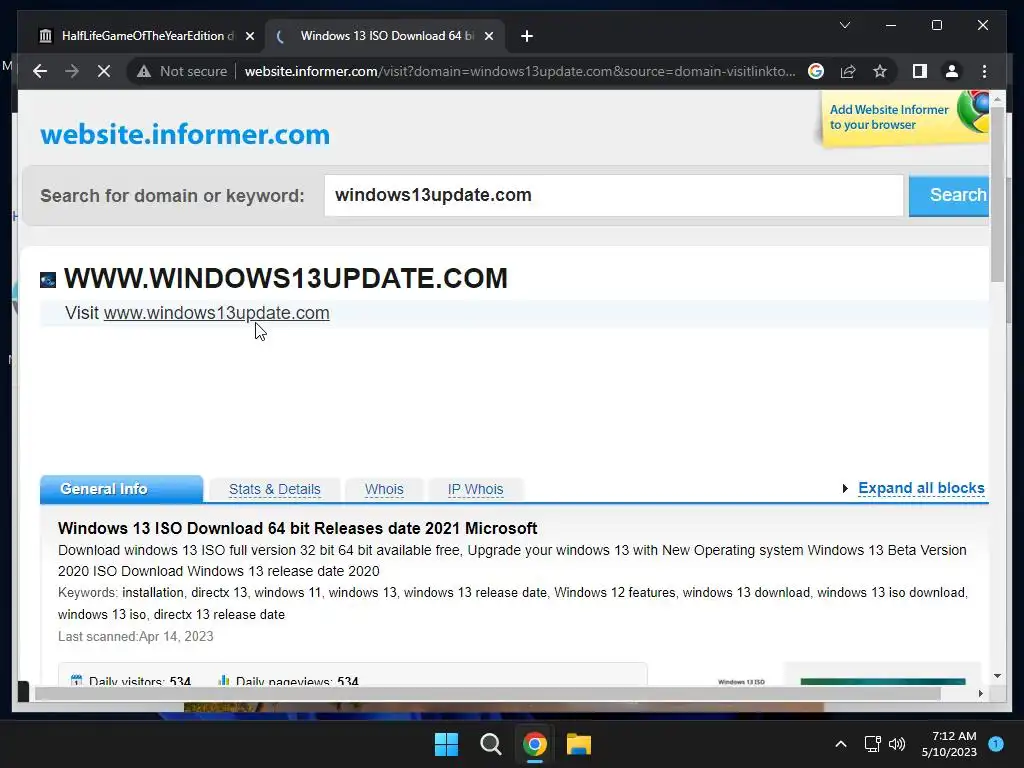Click Add Website Informer to browser banner
This screenshot has width=1024, height=768.
(904, 118)
